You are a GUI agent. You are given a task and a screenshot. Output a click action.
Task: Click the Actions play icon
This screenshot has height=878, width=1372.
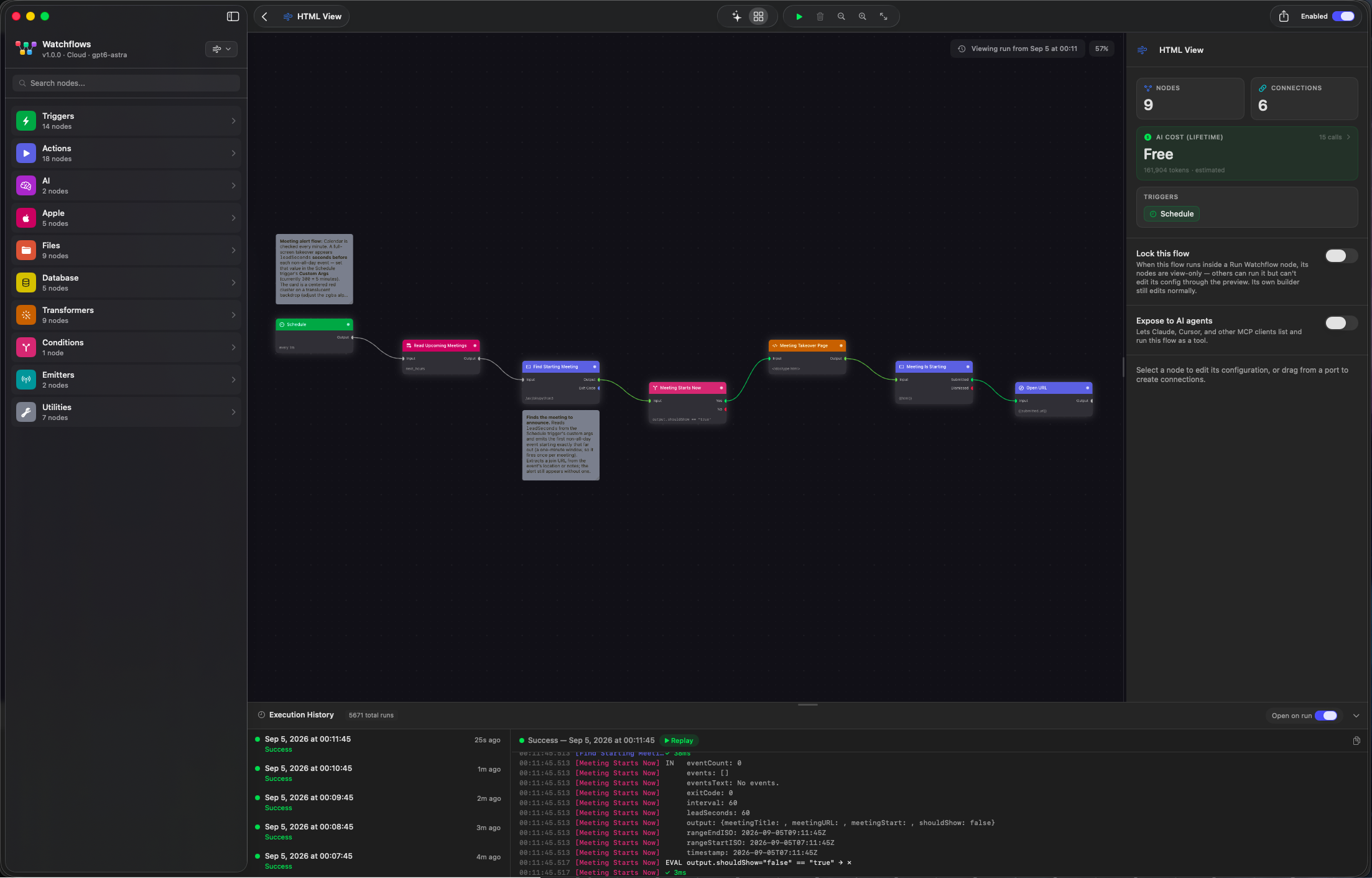(x=26, y=153)
